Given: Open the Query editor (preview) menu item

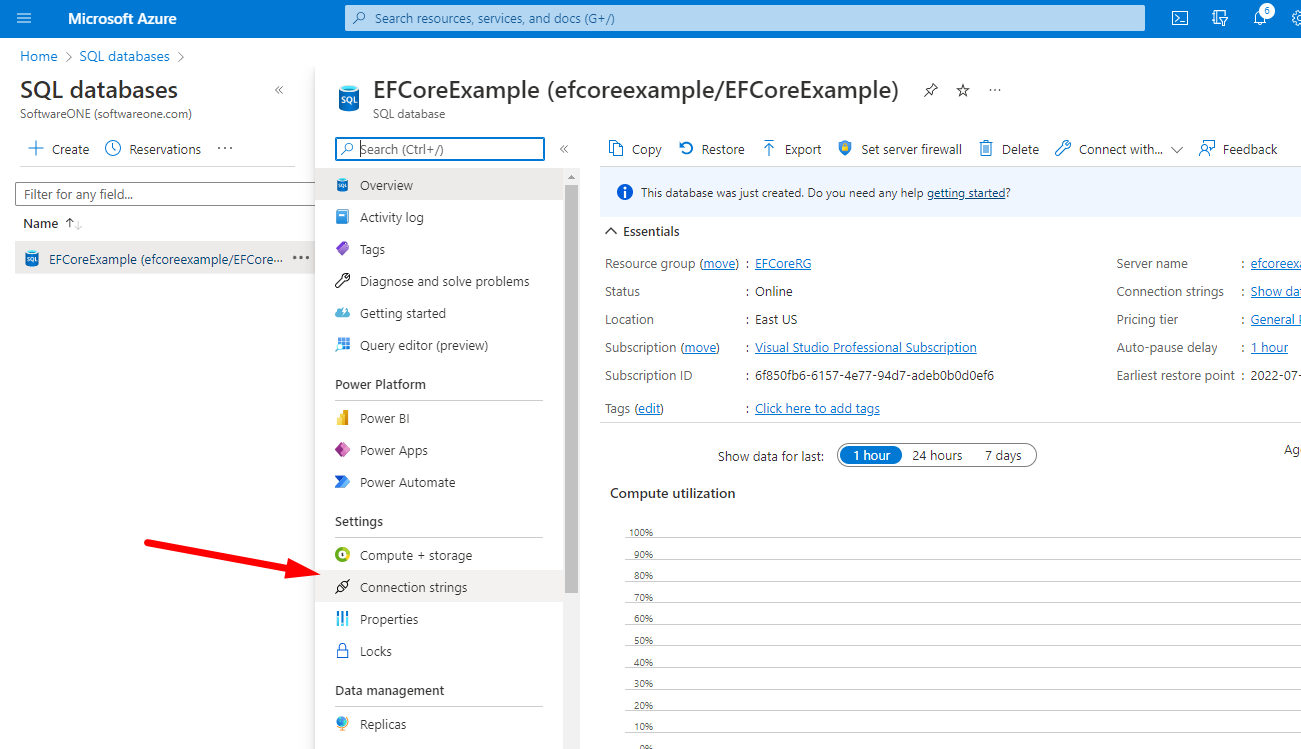Looking at the screenshot, I should [423, 346].
